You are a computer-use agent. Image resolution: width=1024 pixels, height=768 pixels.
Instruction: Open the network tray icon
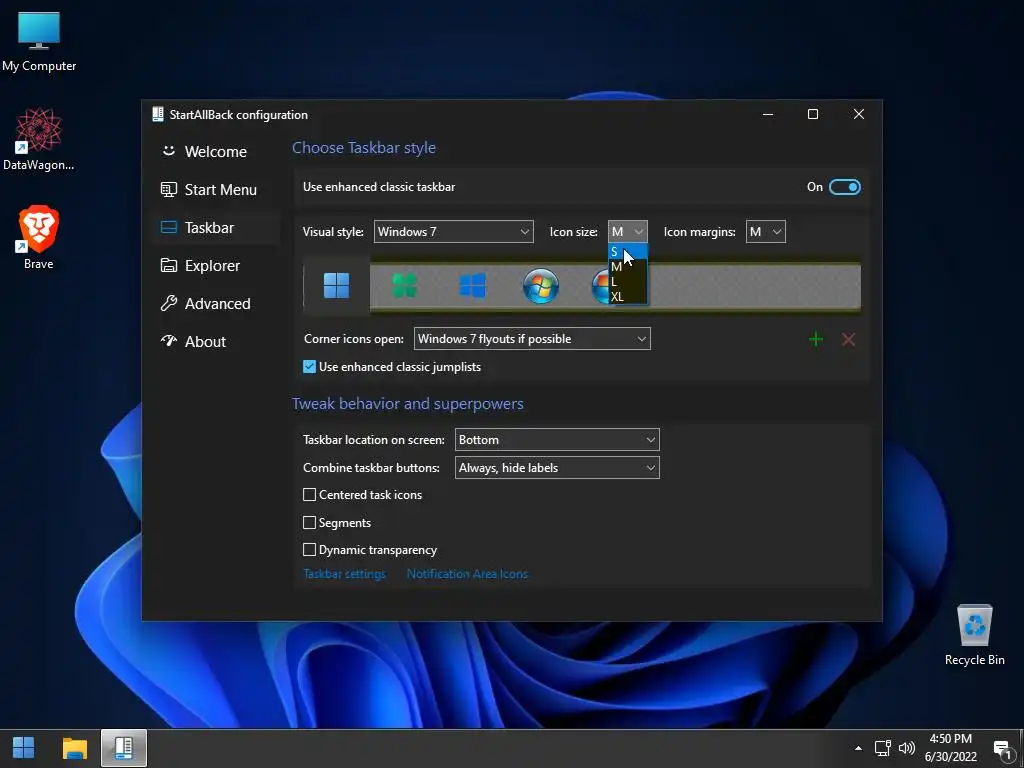point(883,748)
